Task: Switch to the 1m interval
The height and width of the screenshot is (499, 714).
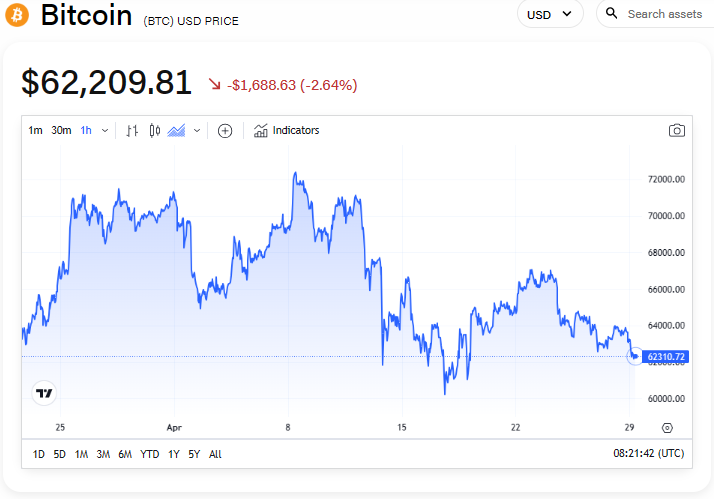Action: point(35,130)
